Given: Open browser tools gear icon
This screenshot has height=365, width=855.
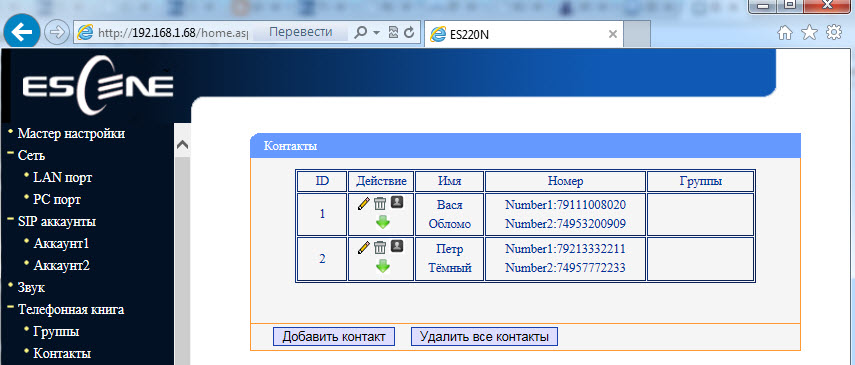Looking at the screenshot, I should (834, 33).
